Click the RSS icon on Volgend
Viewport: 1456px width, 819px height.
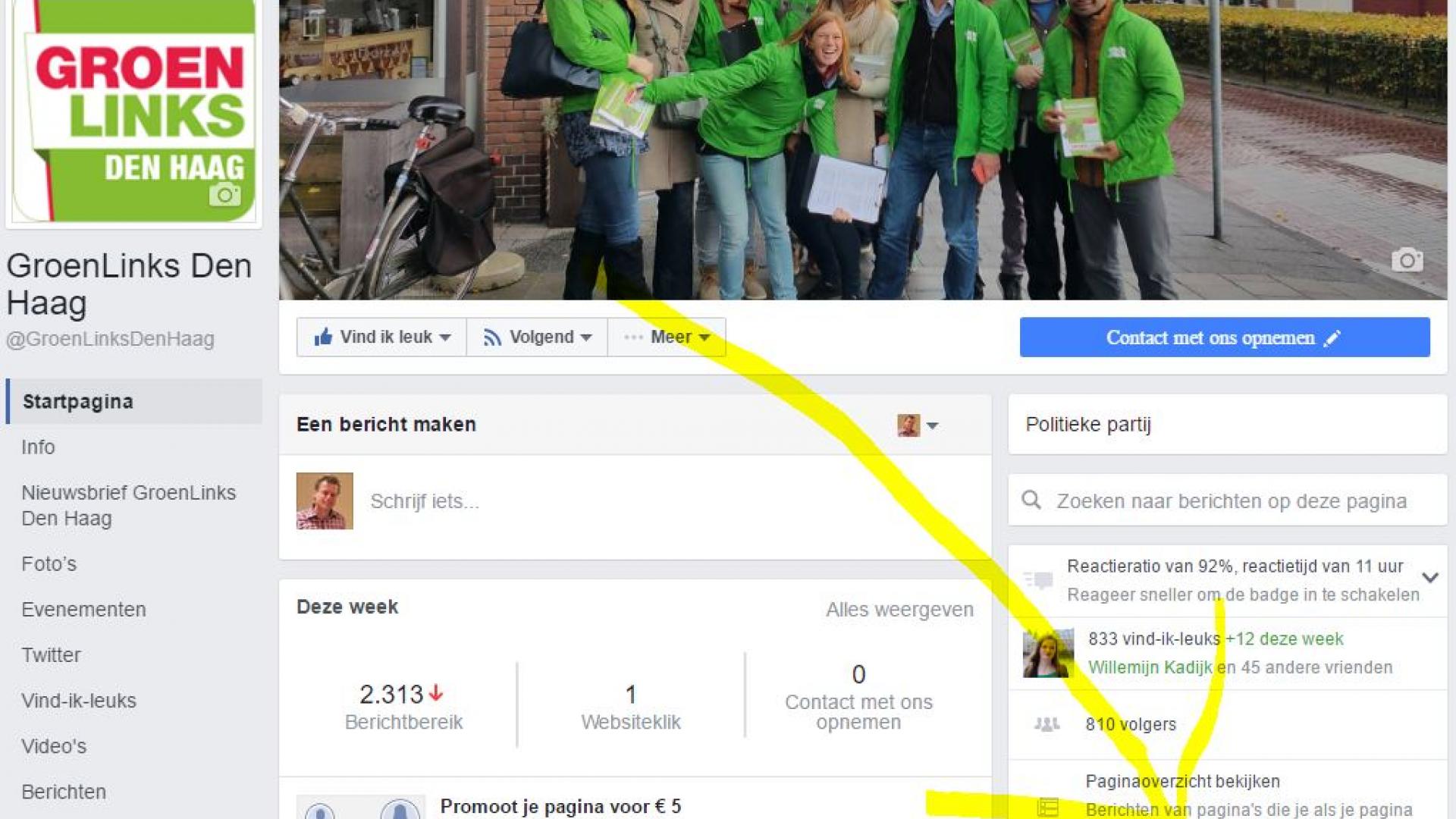click(492, 337)
